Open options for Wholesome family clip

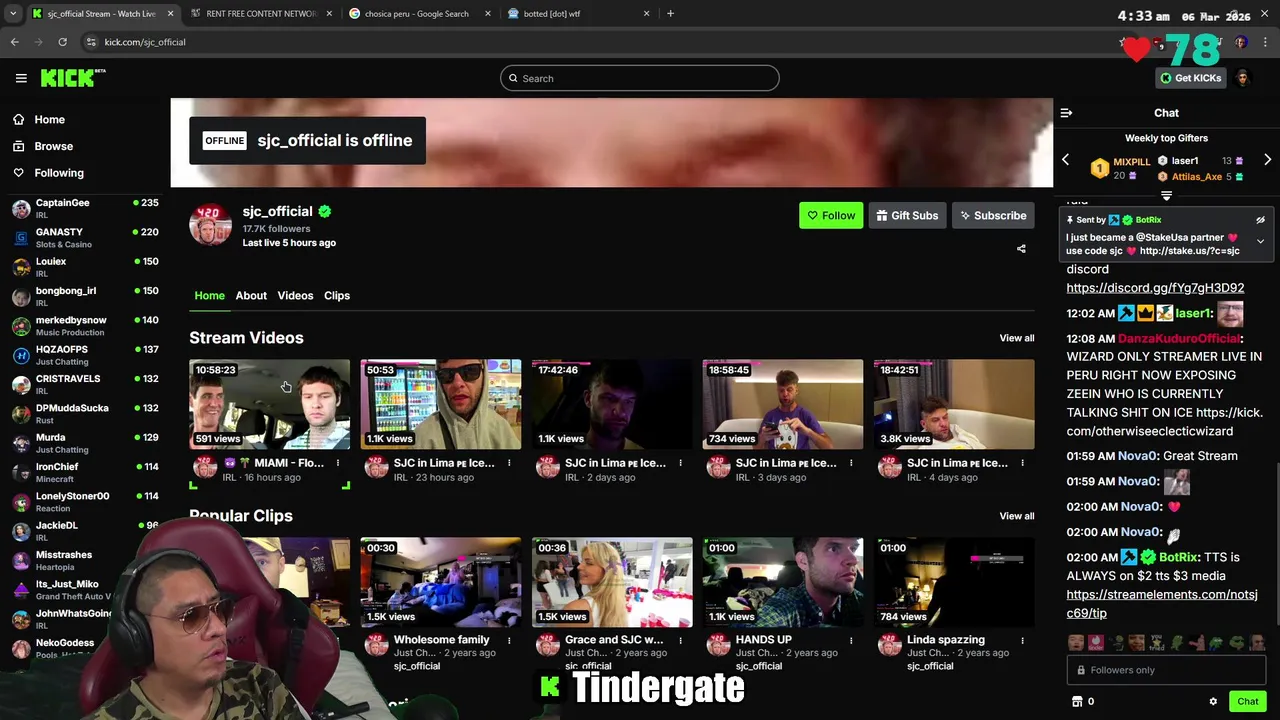tap(509, 640)
